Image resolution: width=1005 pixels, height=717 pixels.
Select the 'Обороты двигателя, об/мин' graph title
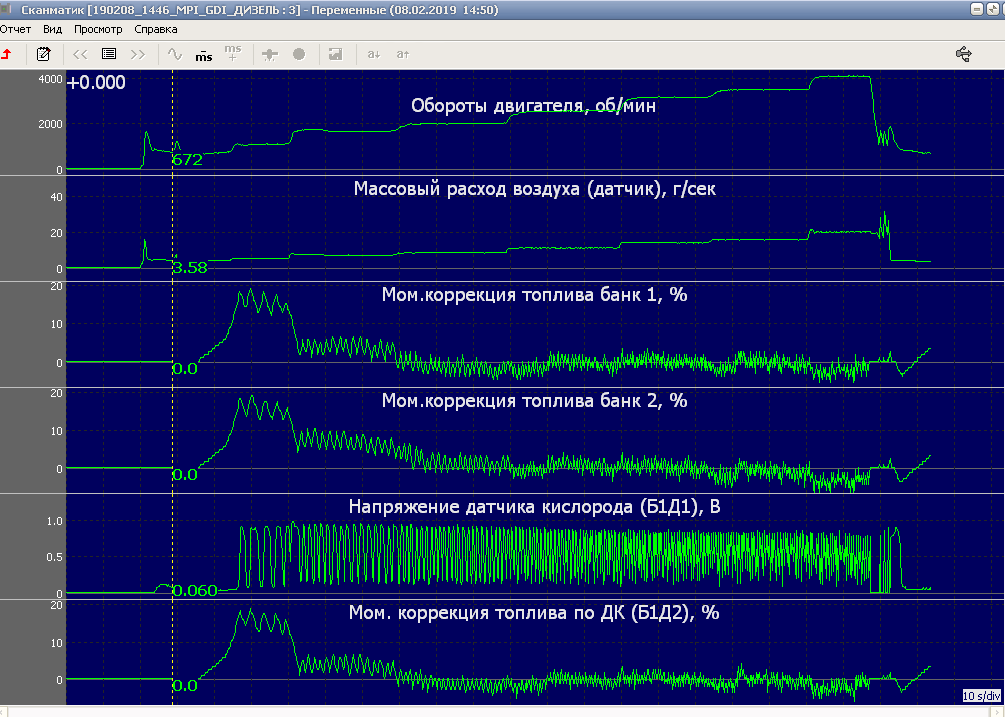point(533,106)
